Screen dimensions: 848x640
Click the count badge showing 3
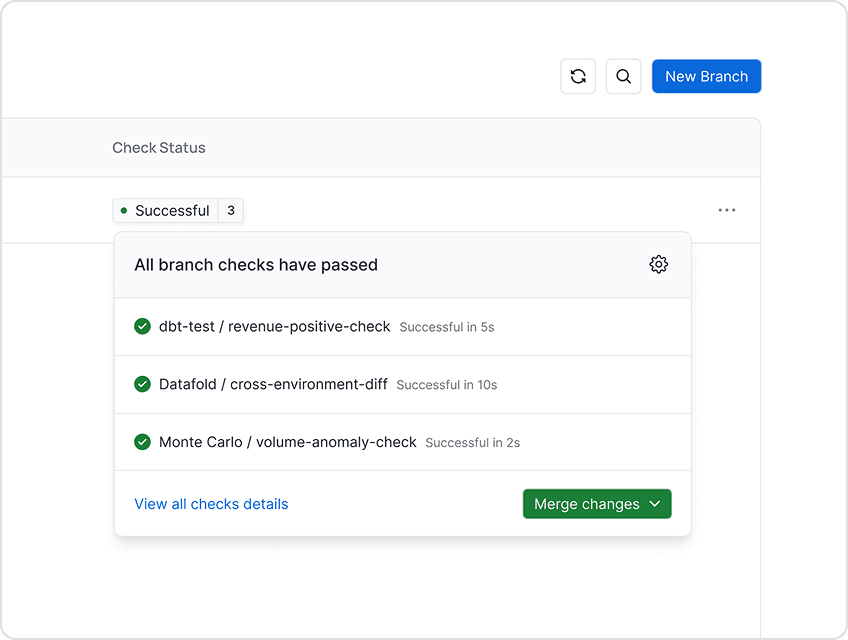230,210
